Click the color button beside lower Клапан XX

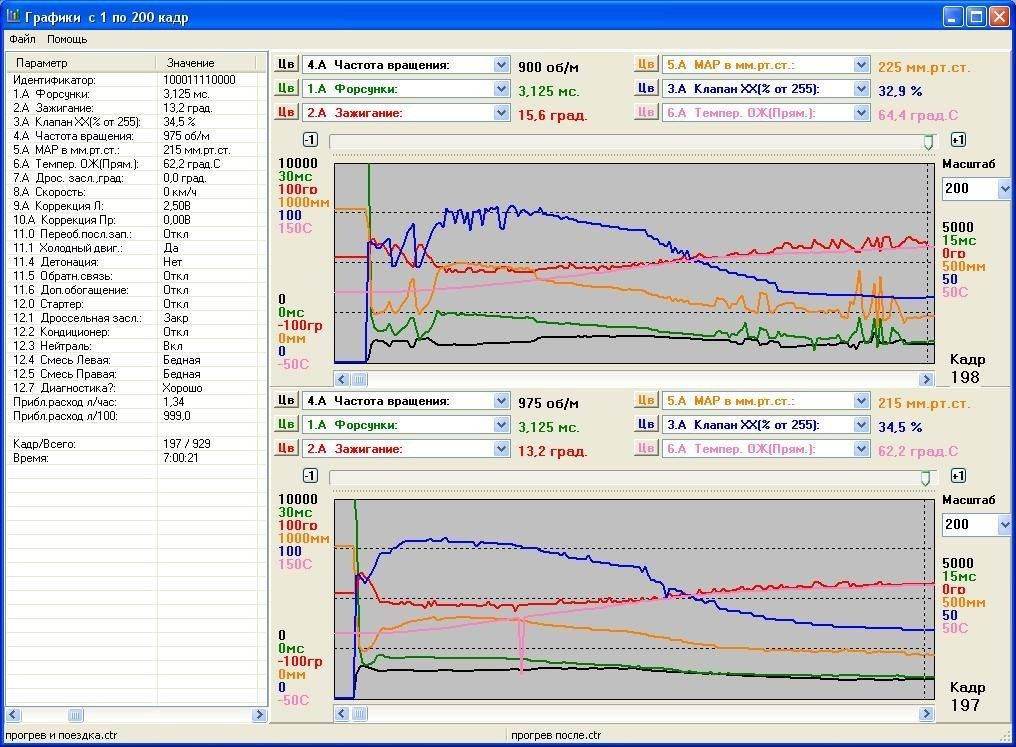[x=646, y=425]
